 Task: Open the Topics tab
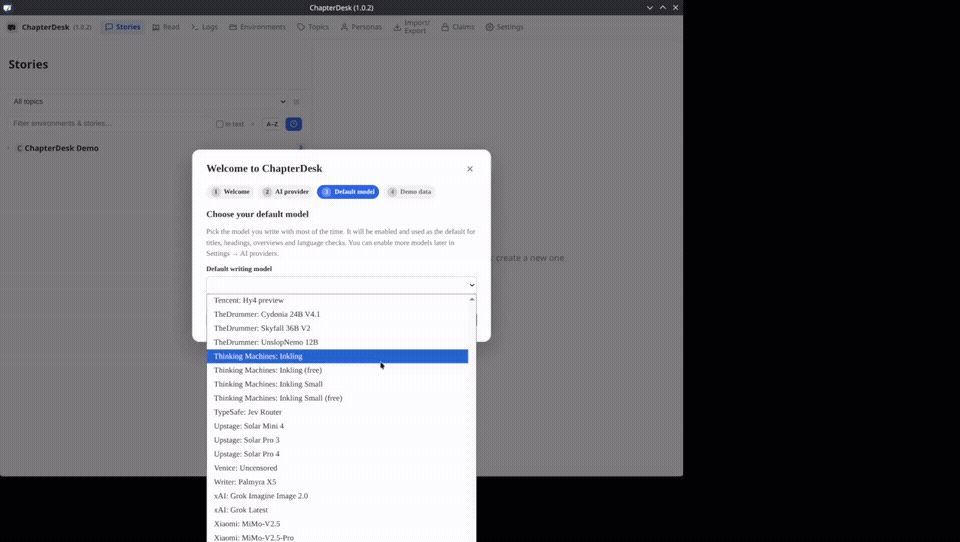click(313, 27)
